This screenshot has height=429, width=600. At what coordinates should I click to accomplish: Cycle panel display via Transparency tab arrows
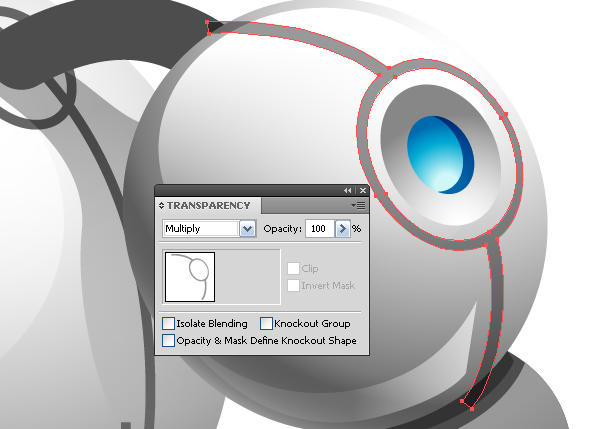(161, 206)
